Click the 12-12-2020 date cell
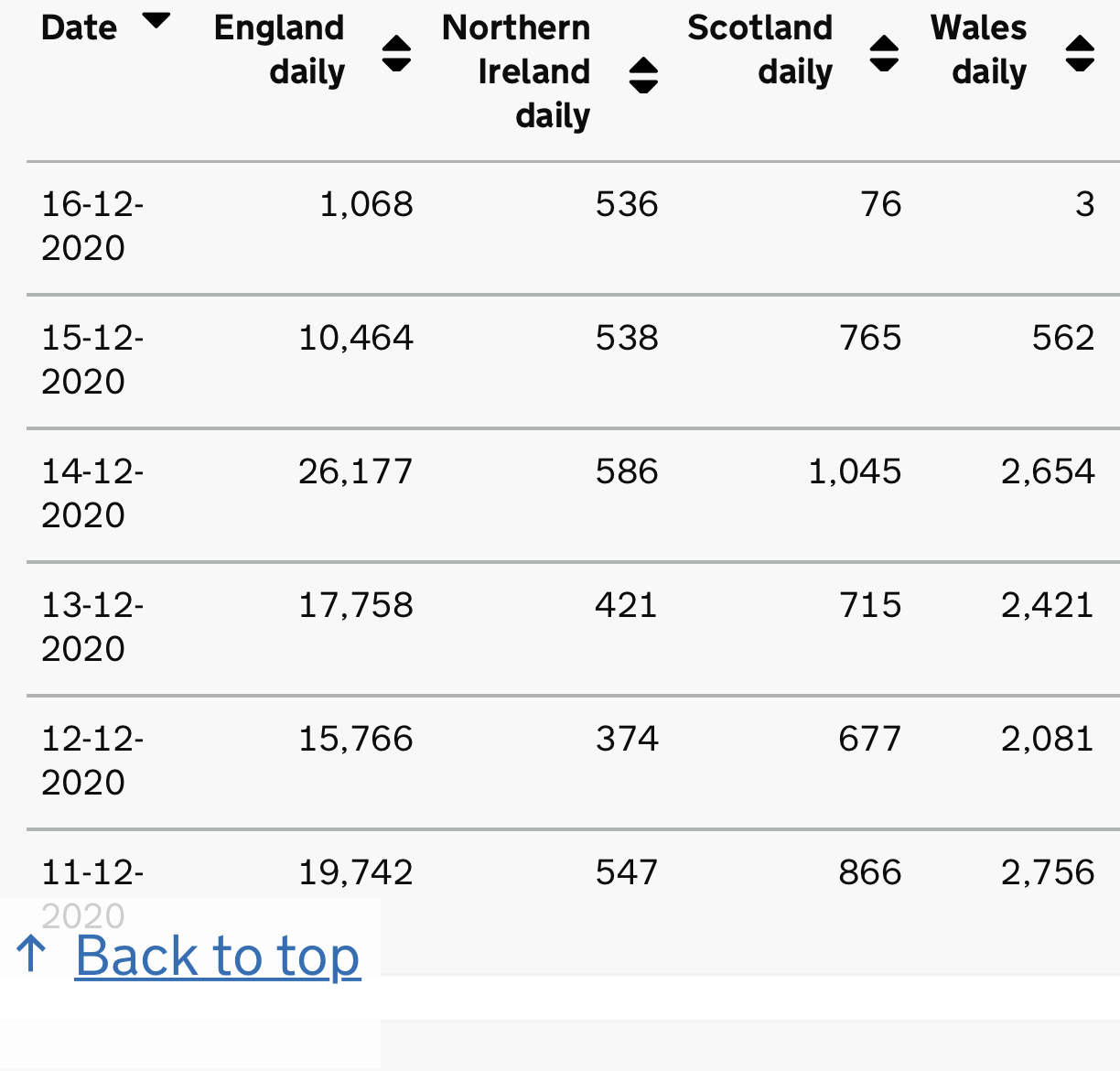The width and height of the screenshot is (1120, 1071). tap(92, 761)
